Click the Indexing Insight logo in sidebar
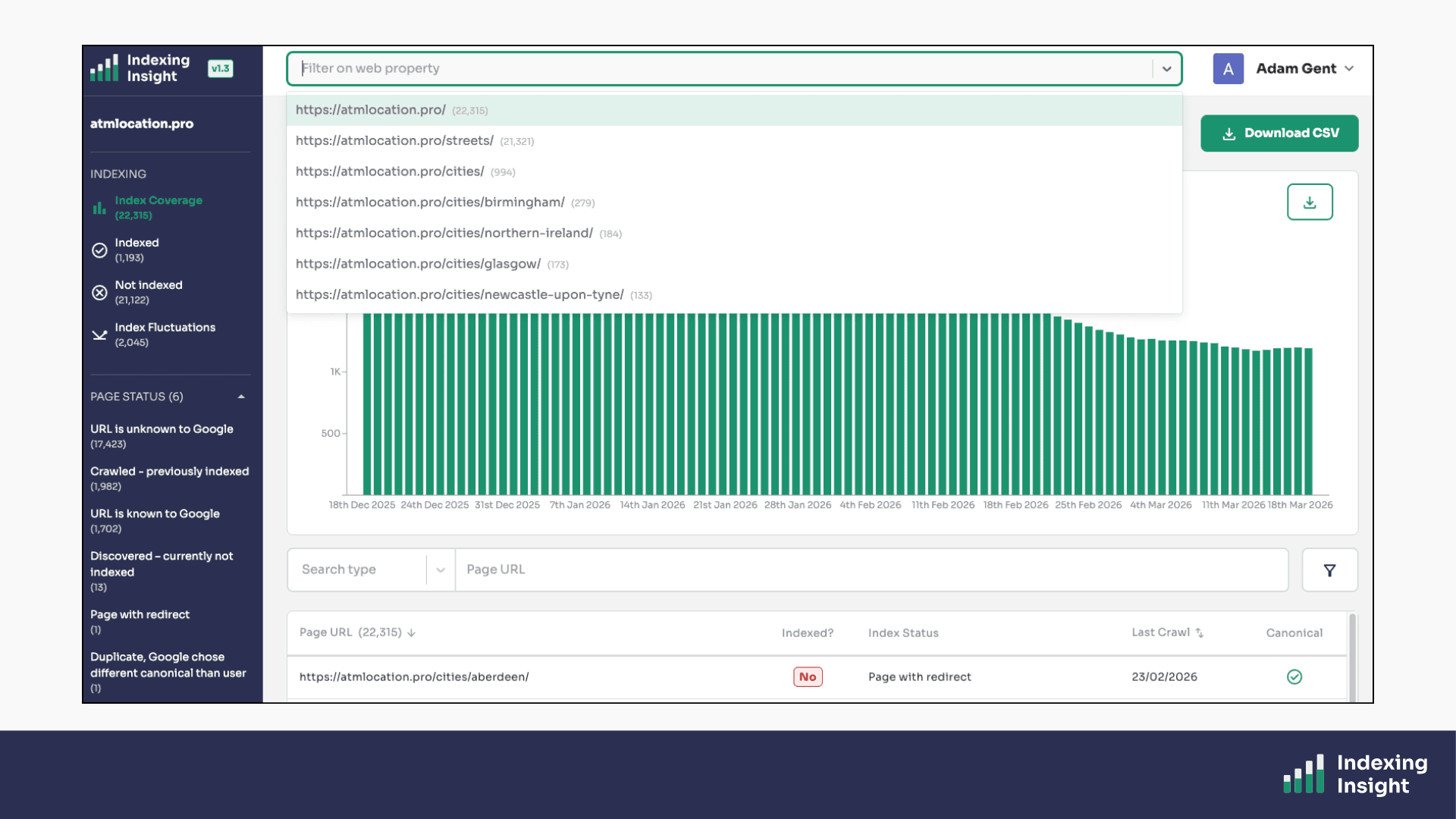The image size is (1456, 819). (x=140, y=68)
